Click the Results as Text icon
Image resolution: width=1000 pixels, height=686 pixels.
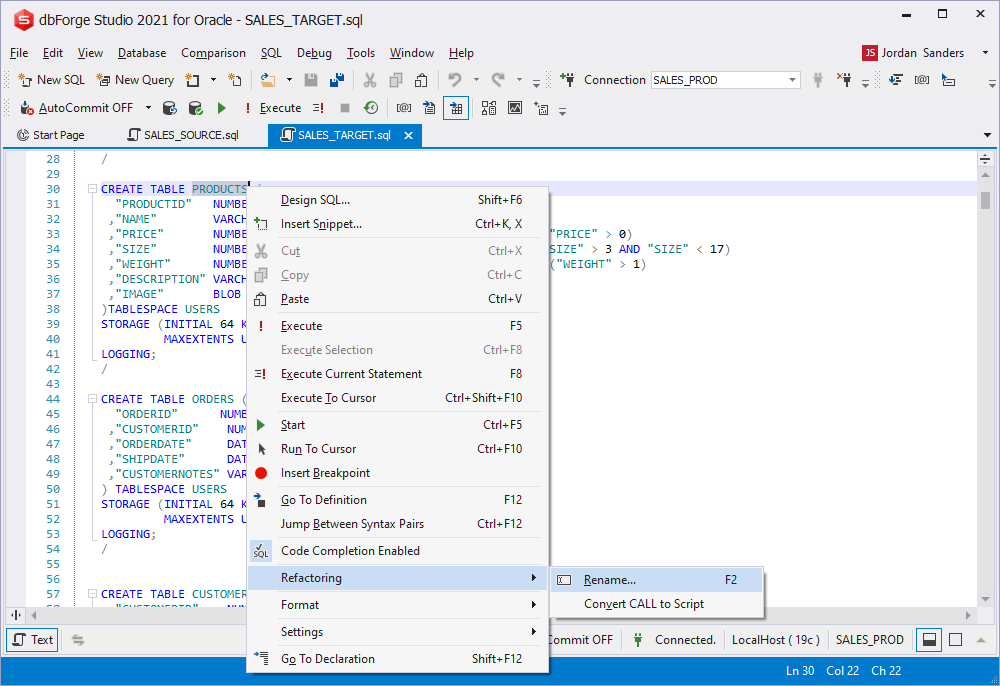pos(429,108)
